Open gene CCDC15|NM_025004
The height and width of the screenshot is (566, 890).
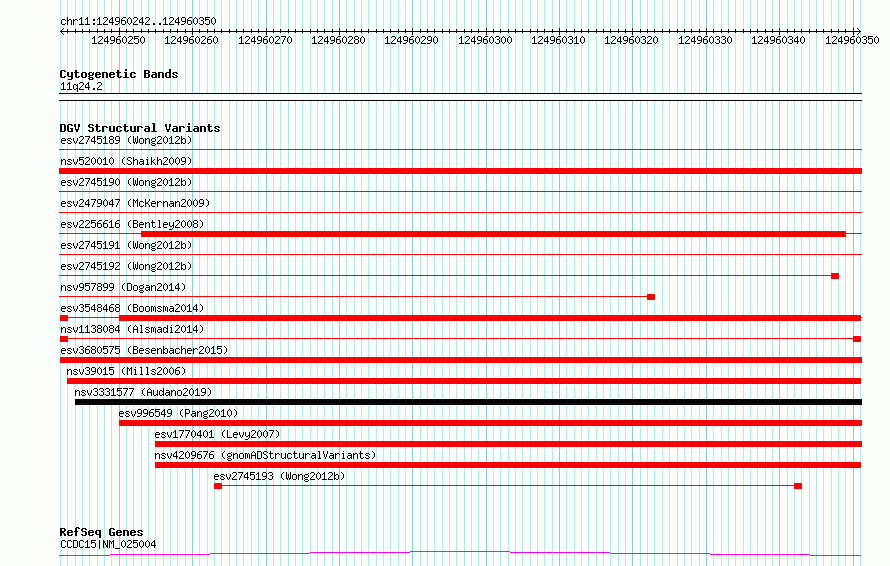click(108, 544)
